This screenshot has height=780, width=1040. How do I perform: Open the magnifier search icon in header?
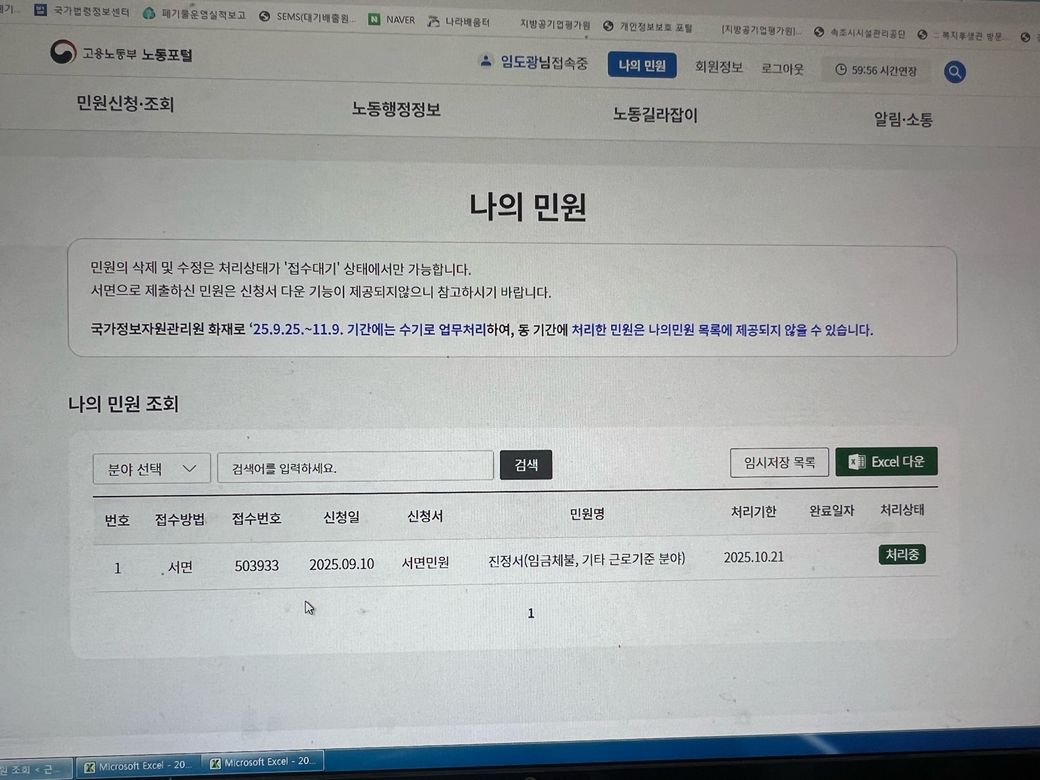tap(954, 72)
